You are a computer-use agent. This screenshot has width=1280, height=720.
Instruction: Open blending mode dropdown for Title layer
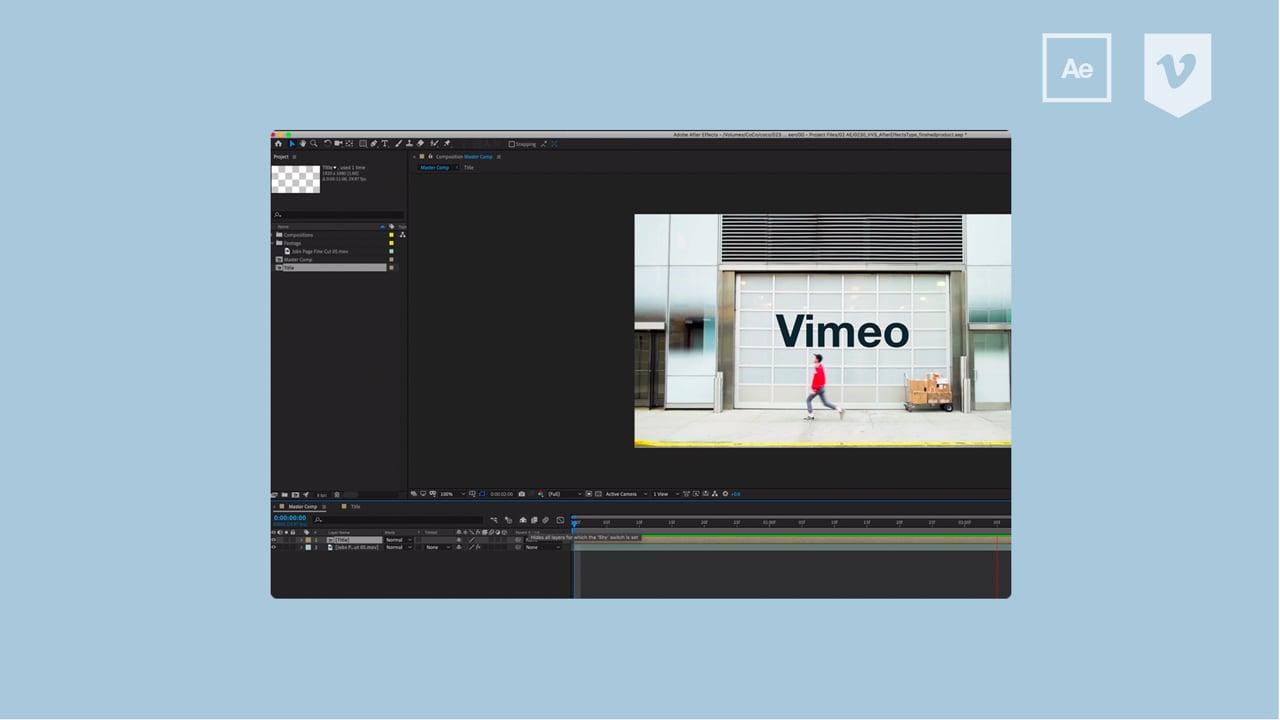[x=399, y=540]
